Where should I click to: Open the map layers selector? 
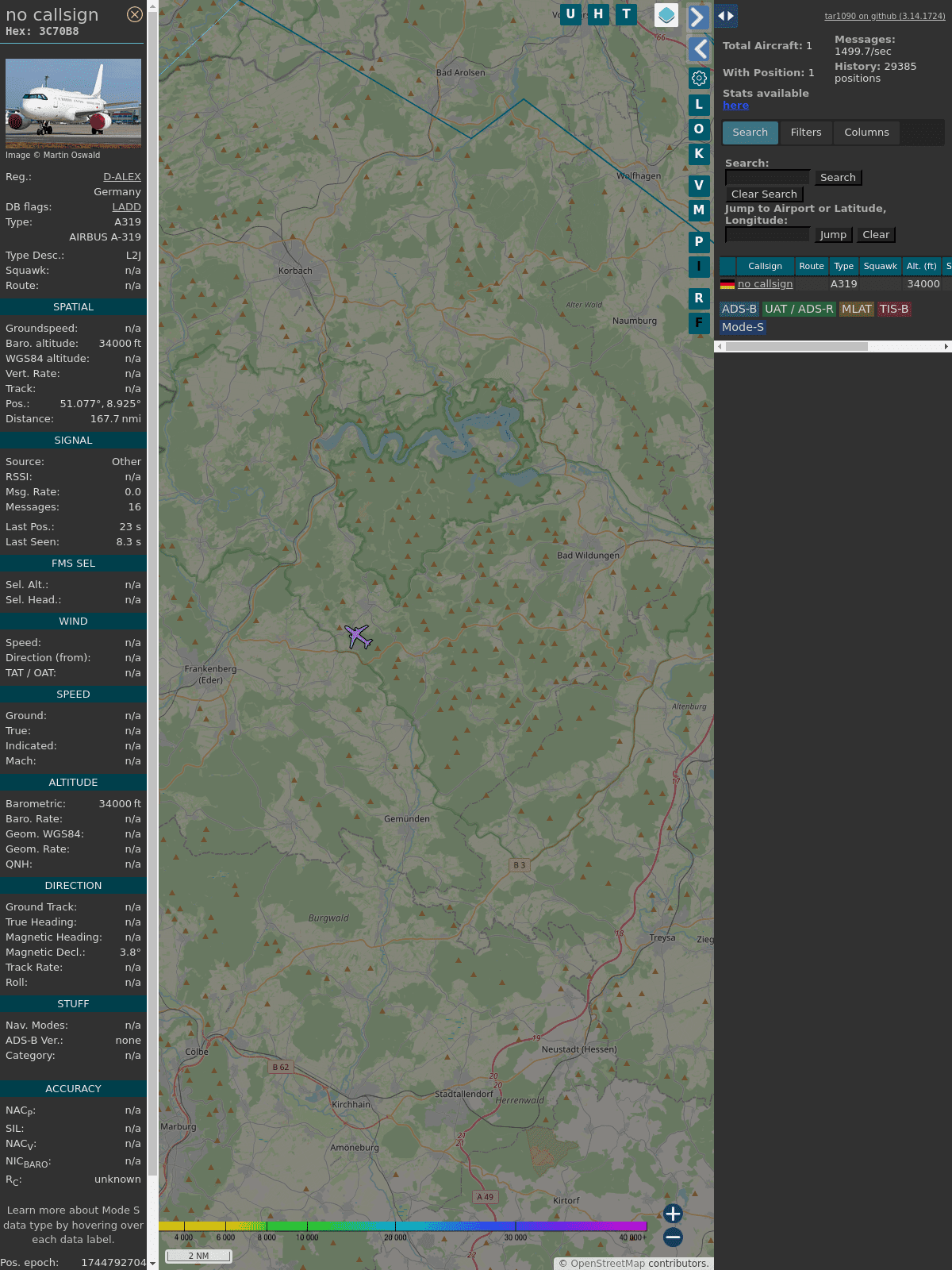(x=666, y=15)
